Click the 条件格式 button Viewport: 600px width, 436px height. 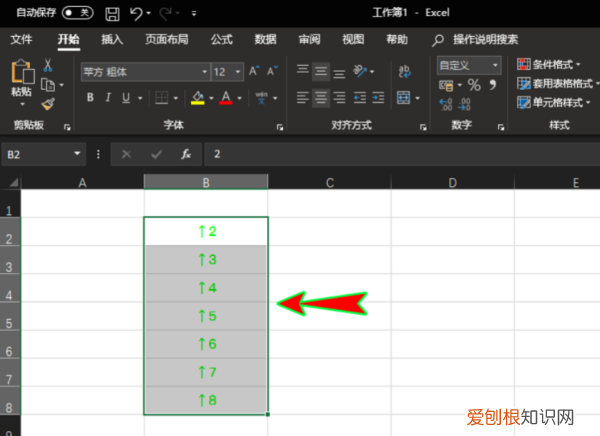[x=549, y=64]
